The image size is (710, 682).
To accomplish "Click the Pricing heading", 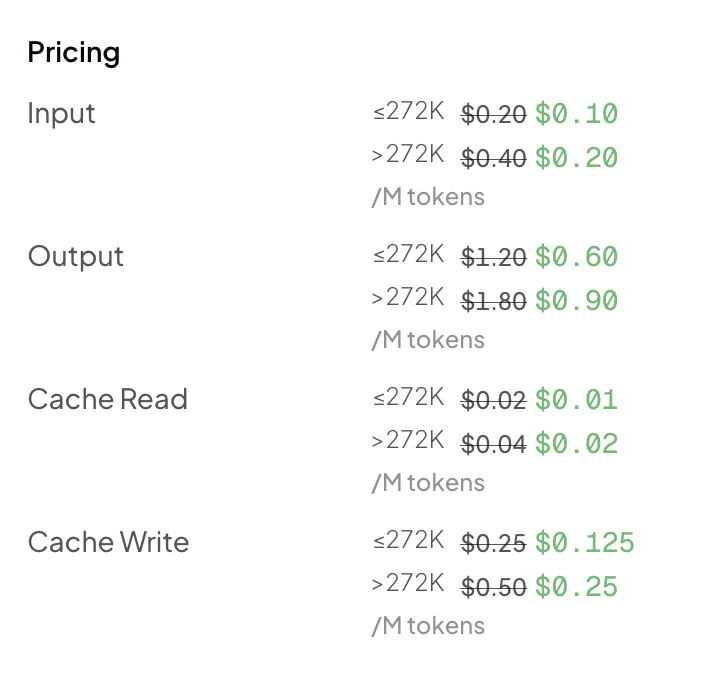I will (74, 53).
